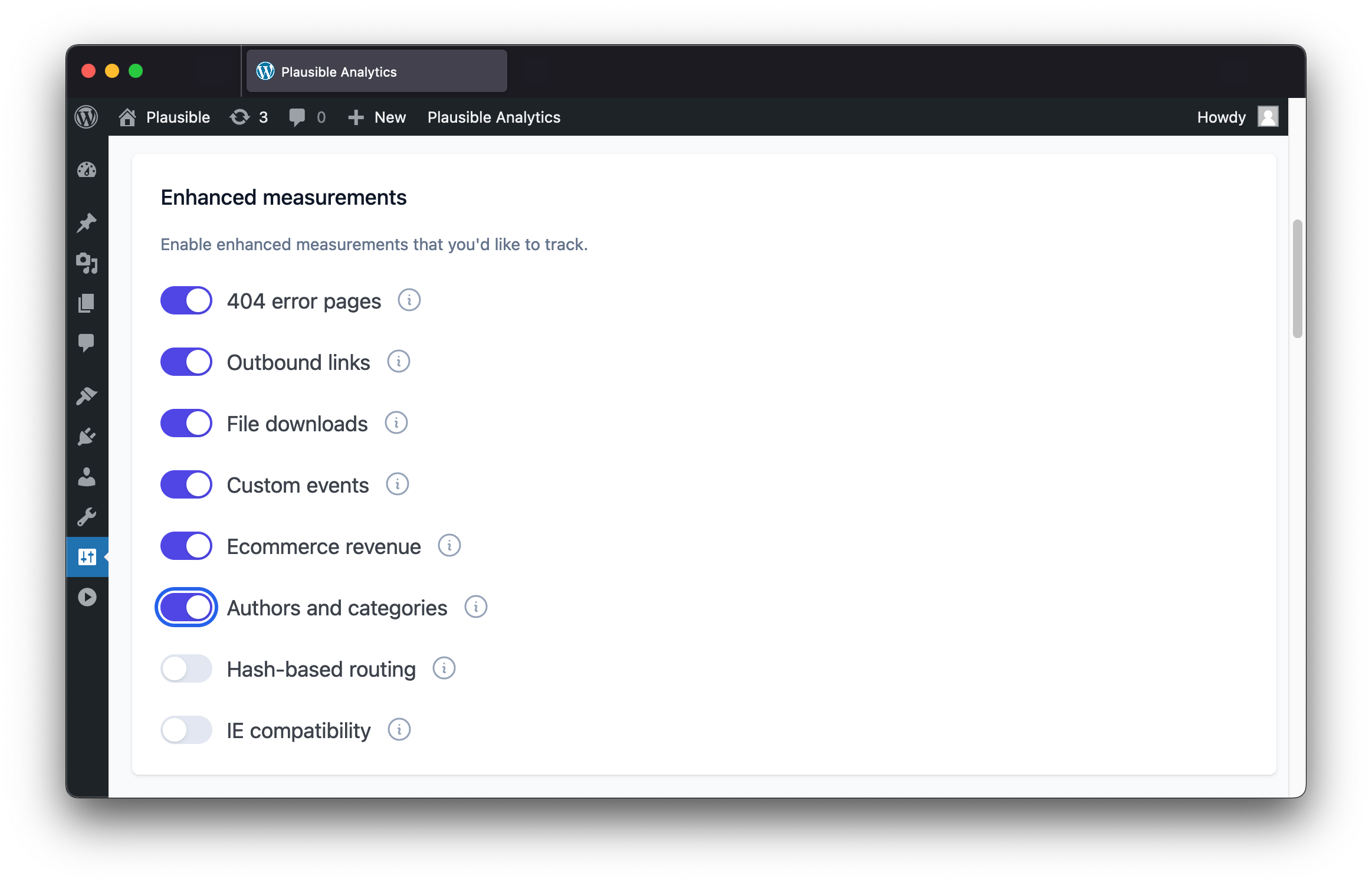Viewport: 1372px width, 885px height.
Task: Open the Comments icon in sidebar
Action: (87, 343)
